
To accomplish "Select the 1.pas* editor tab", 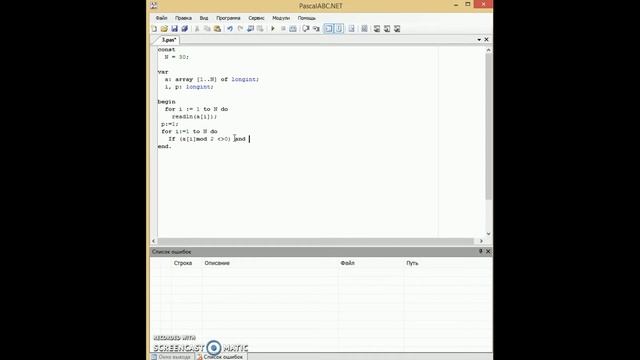I will pyautogui.click(x=169, y=40).
